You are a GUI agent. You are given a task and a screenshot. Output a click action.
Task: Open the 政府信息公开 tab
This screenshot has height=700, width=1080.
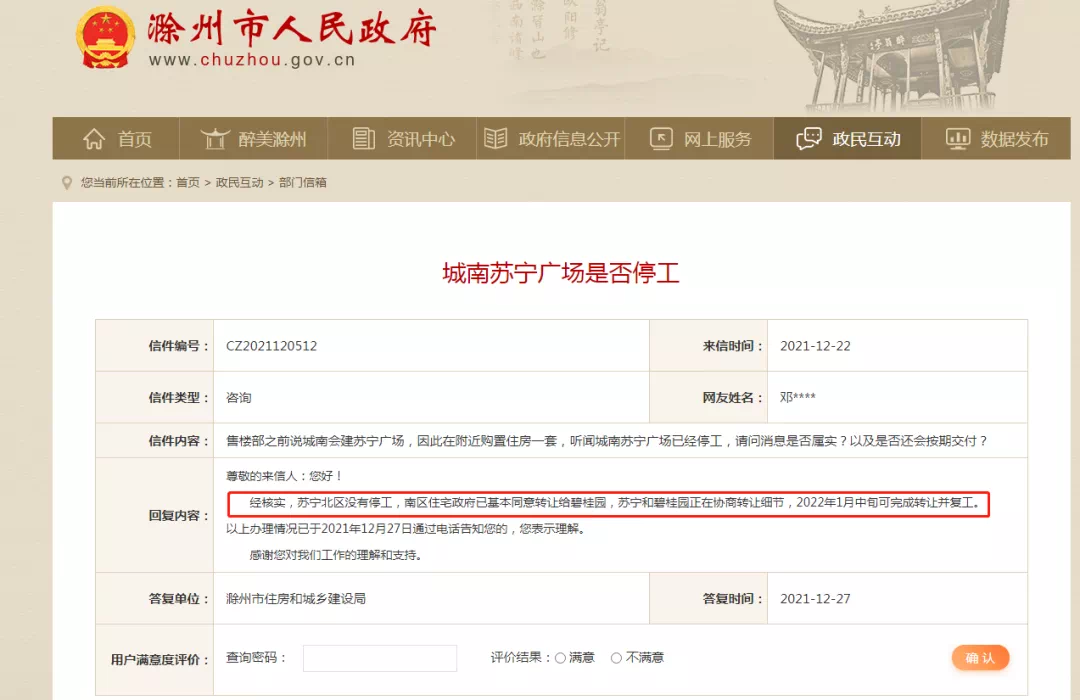[551, 138]
